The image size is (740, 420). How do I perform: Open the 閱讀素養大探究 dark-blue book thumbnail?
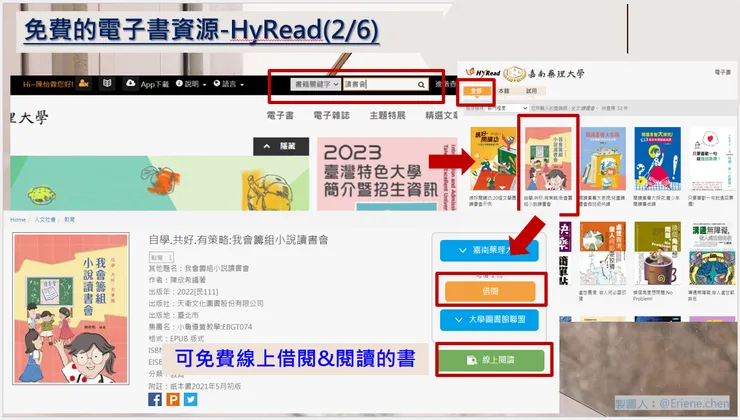pos(657,159)
